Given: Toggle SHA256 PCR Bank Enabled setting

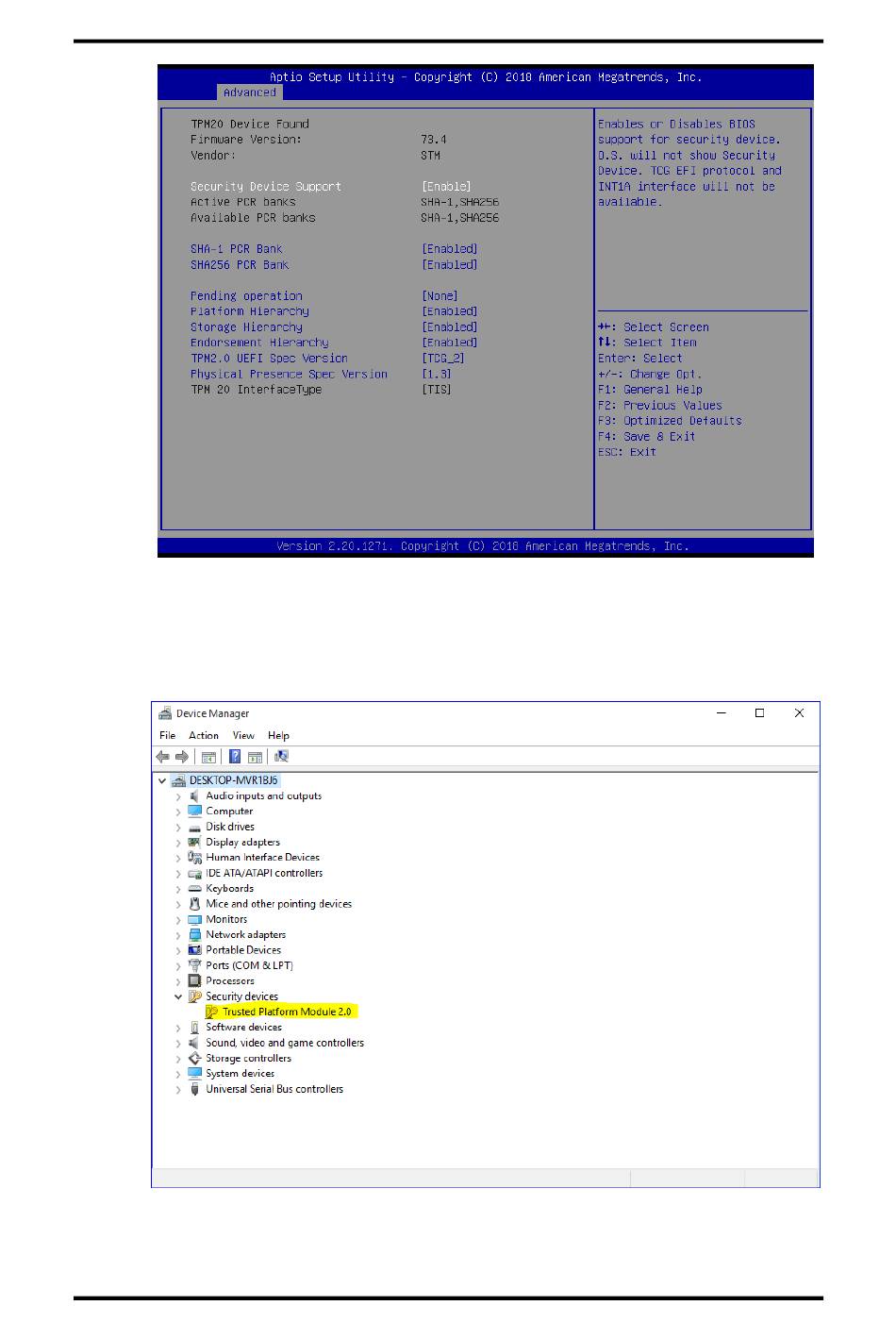Looking at the screenshot, I should point(449,265).
